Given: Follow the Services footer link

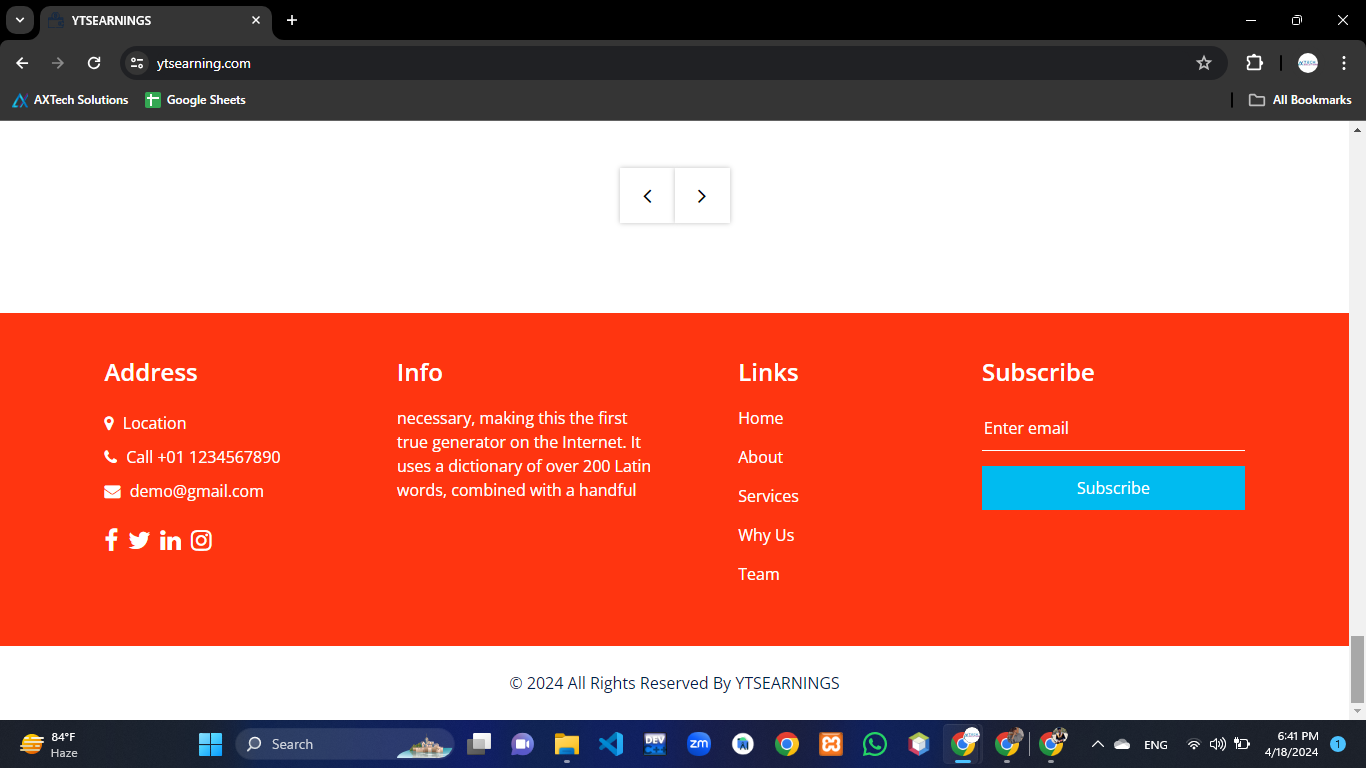Looking at the screenshot, I should tap(768, 496).
